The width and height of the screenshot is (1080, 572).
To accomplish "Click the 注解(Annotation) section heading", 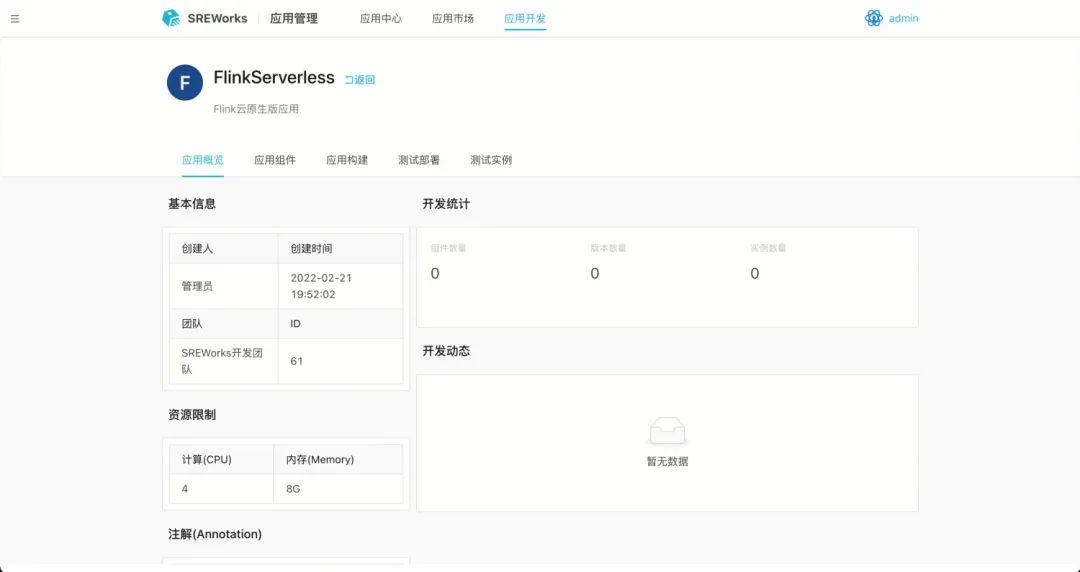I will click(x=215, y=534).
